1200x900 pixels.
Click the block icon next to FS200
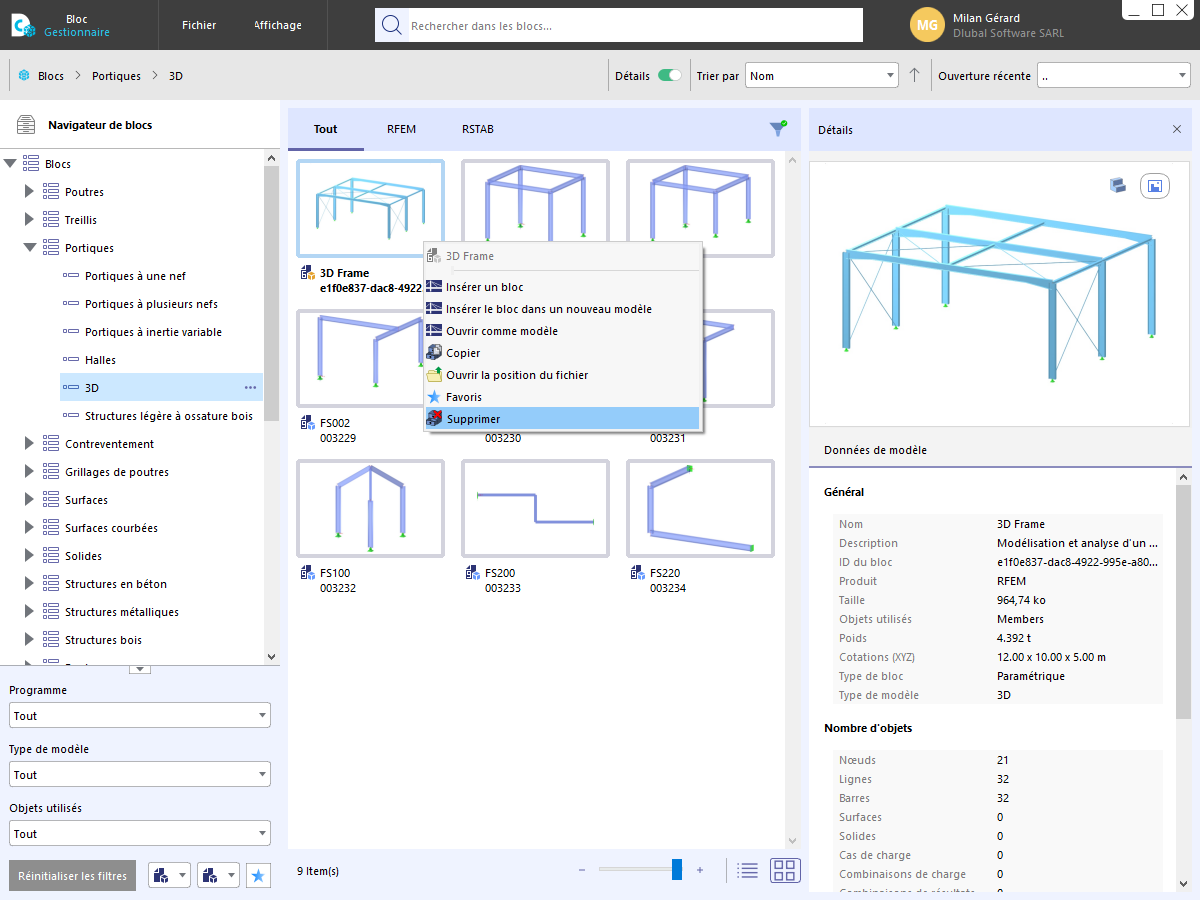[473, 573]
